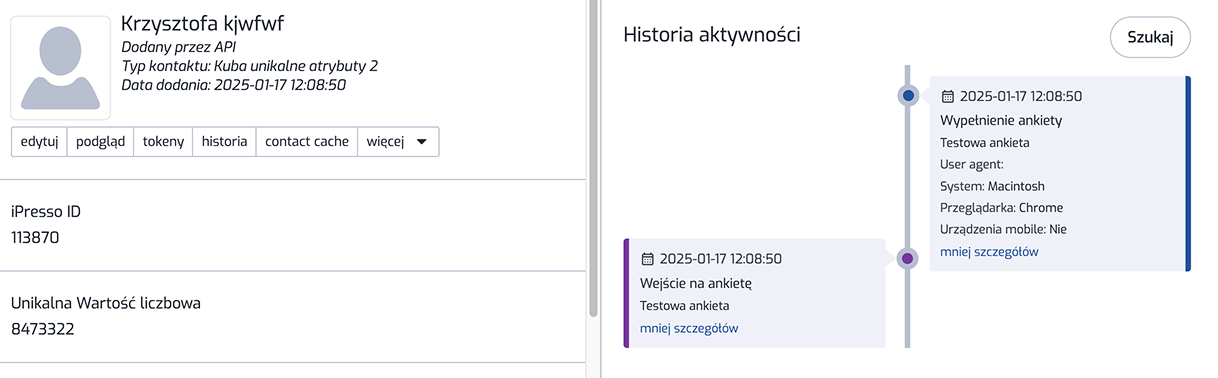The width and height of the screenshot is (1218, 378).
Task: Click the iPresso ID value 113870
Action: (x=35, y=238)
